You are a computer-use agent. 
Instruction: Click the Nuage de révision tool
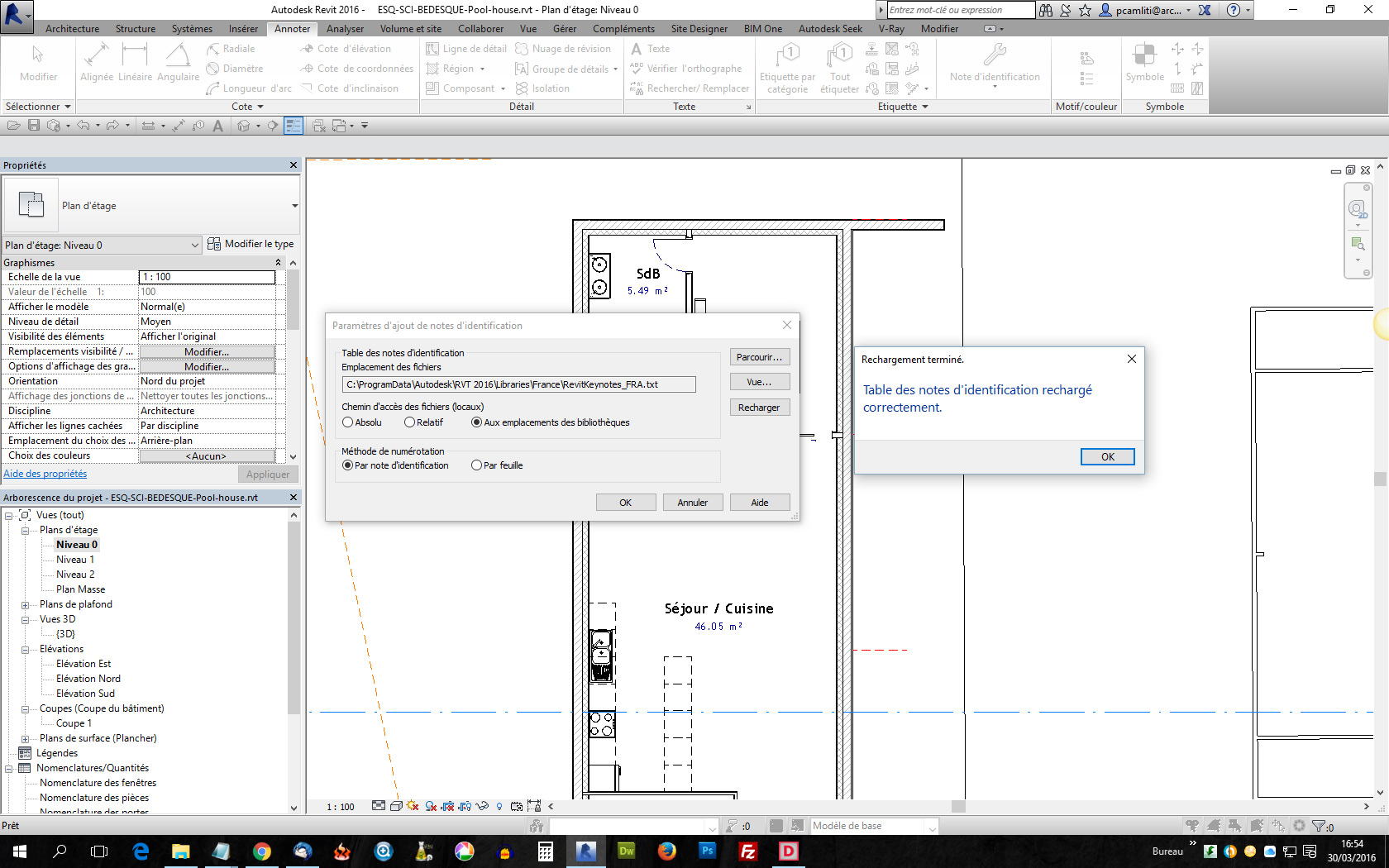click(563, 49)
